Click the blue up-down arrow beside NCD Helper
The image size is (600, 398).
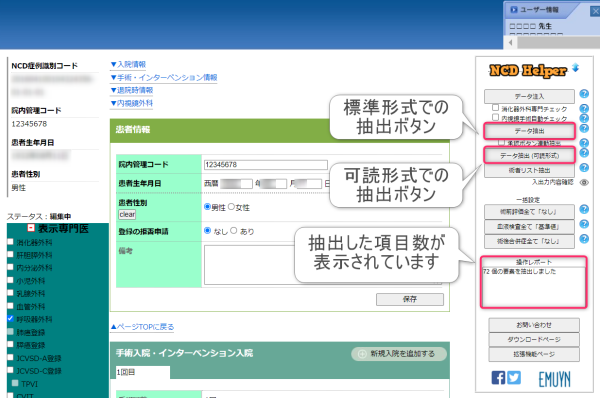click(x=576, y=68)
